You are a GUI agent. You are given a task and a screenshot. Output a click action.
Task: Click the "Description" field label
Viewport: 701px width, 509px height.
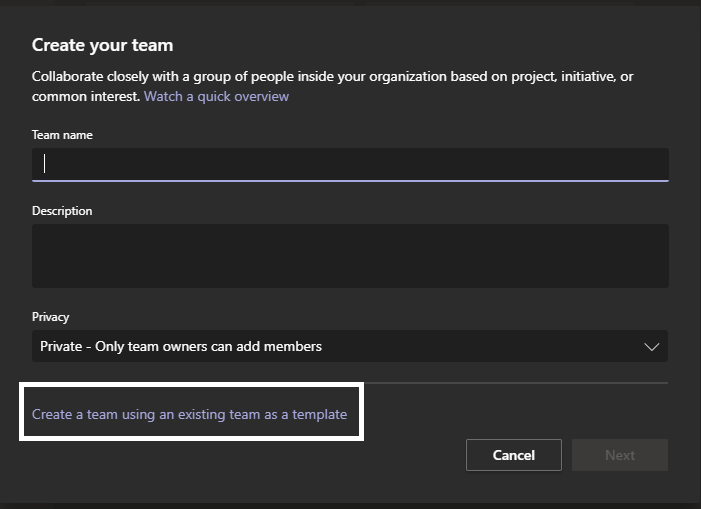pyautogui.click(x=62, y=211)
